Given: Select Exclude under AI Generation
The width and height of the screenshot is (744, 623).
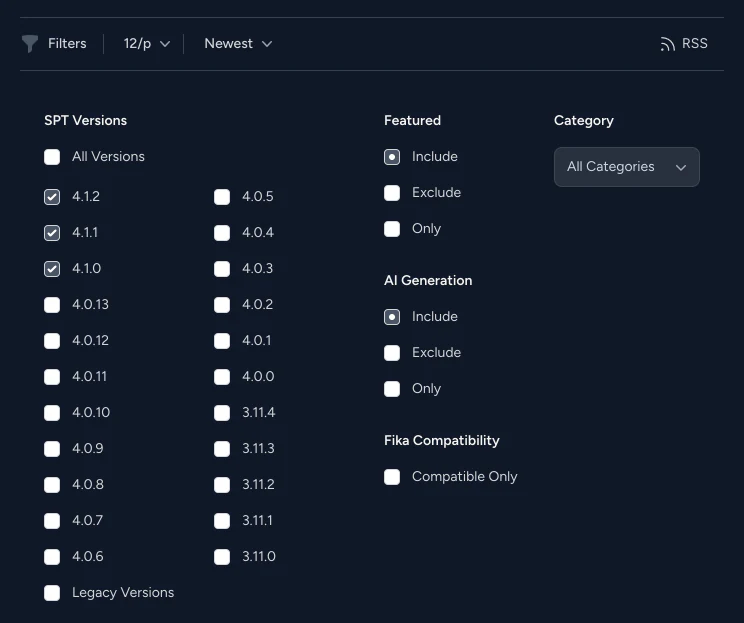Looking at the screenshot, I should pos(392,353).
